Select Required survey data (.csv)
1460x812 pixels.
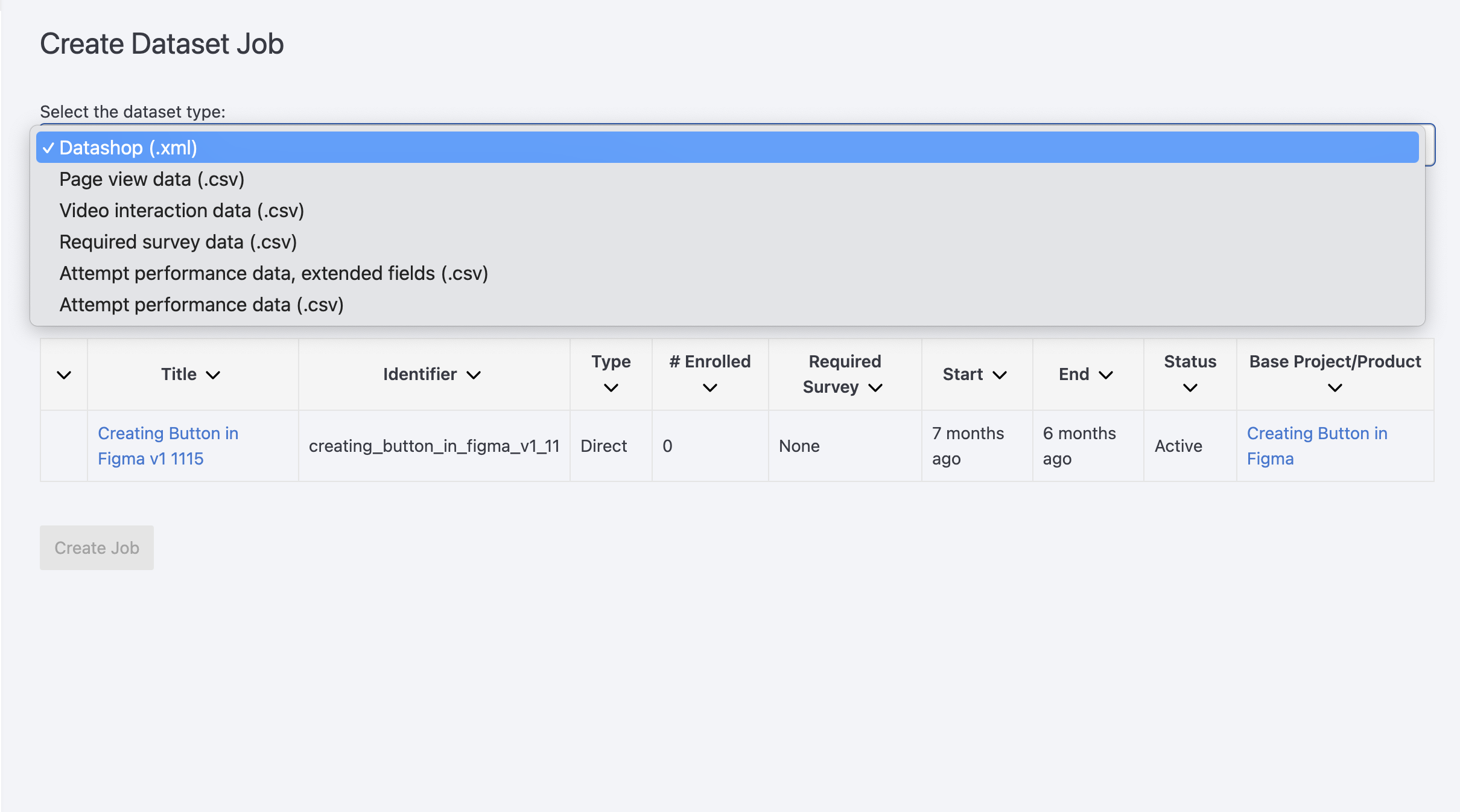click(x=178, y=242)
